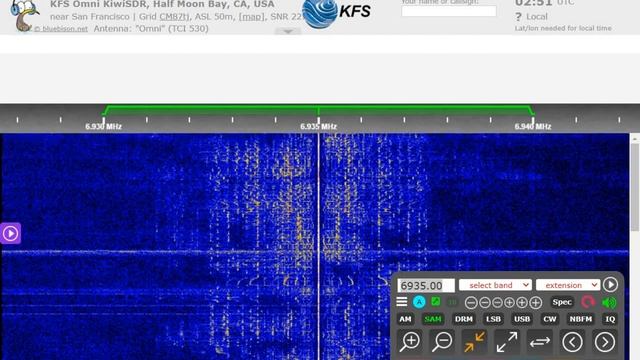Select SAM demodulation mode
The image size is (640, 360).
433,319
